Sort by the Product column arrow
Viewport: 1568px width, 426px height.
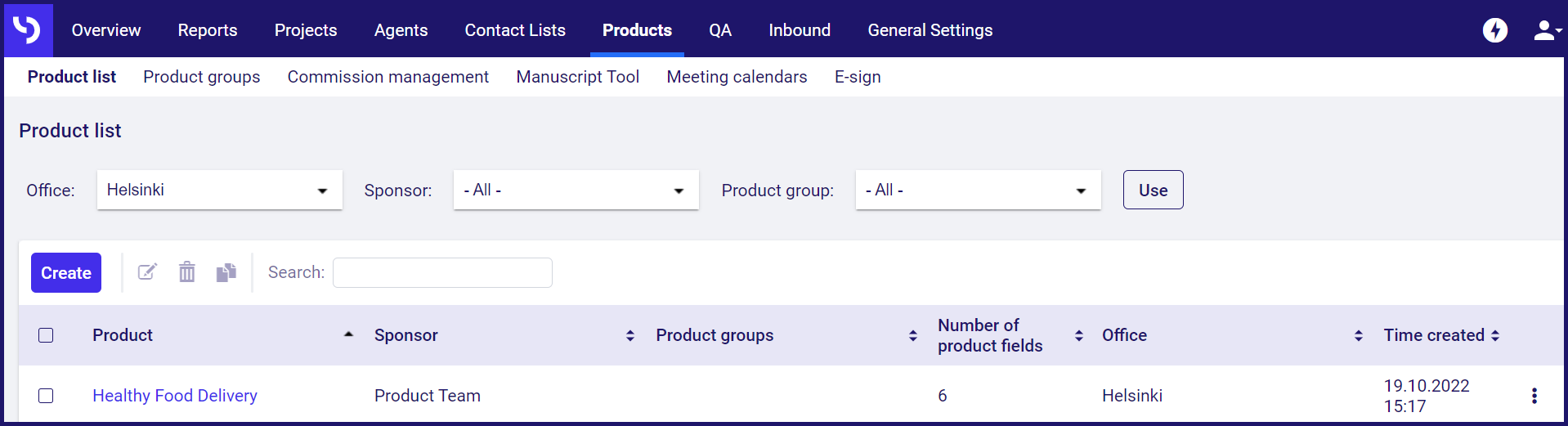348,335
